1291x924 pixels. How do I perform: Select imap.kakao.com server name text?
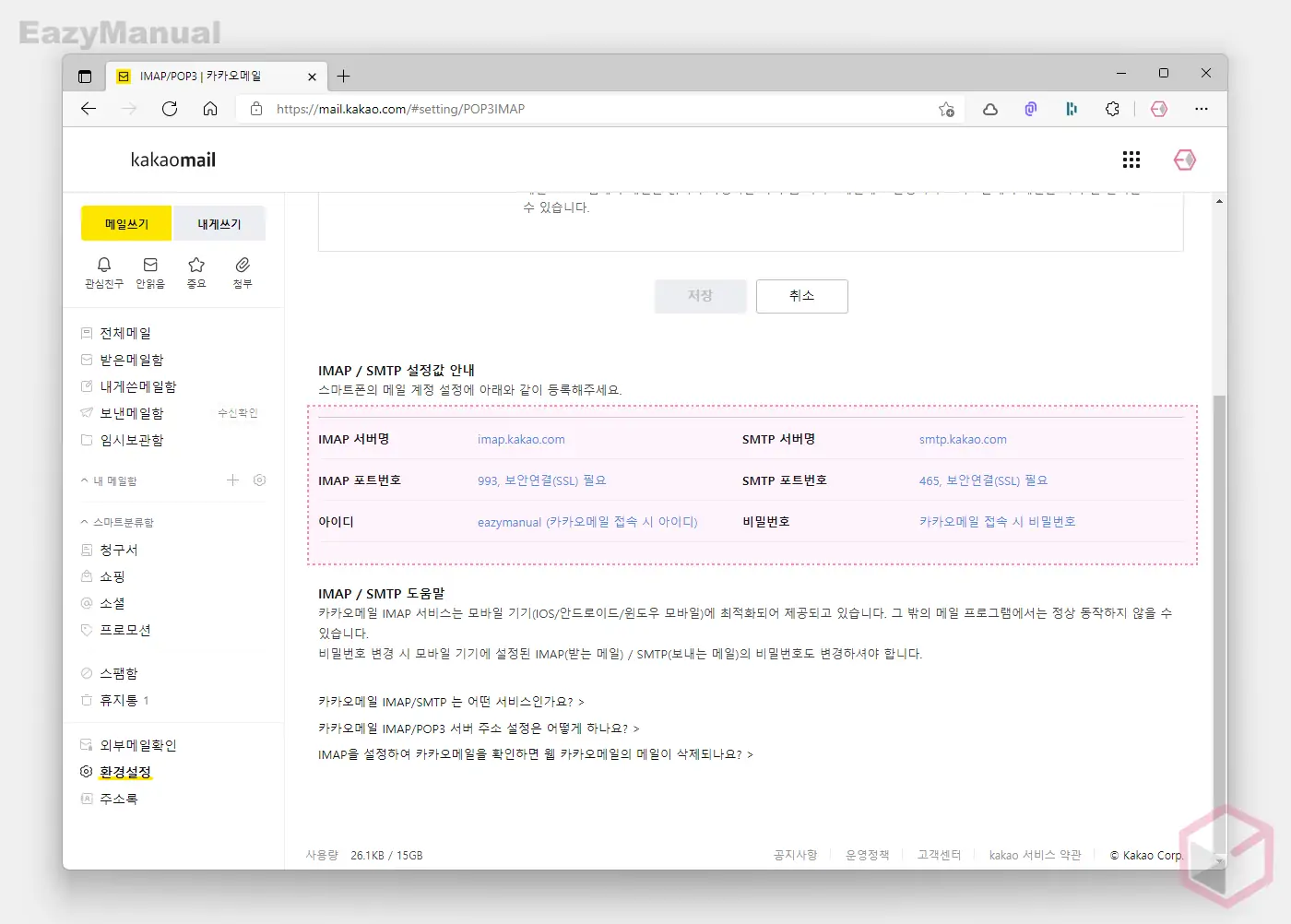pyautogui.click(x=521, y=440)
